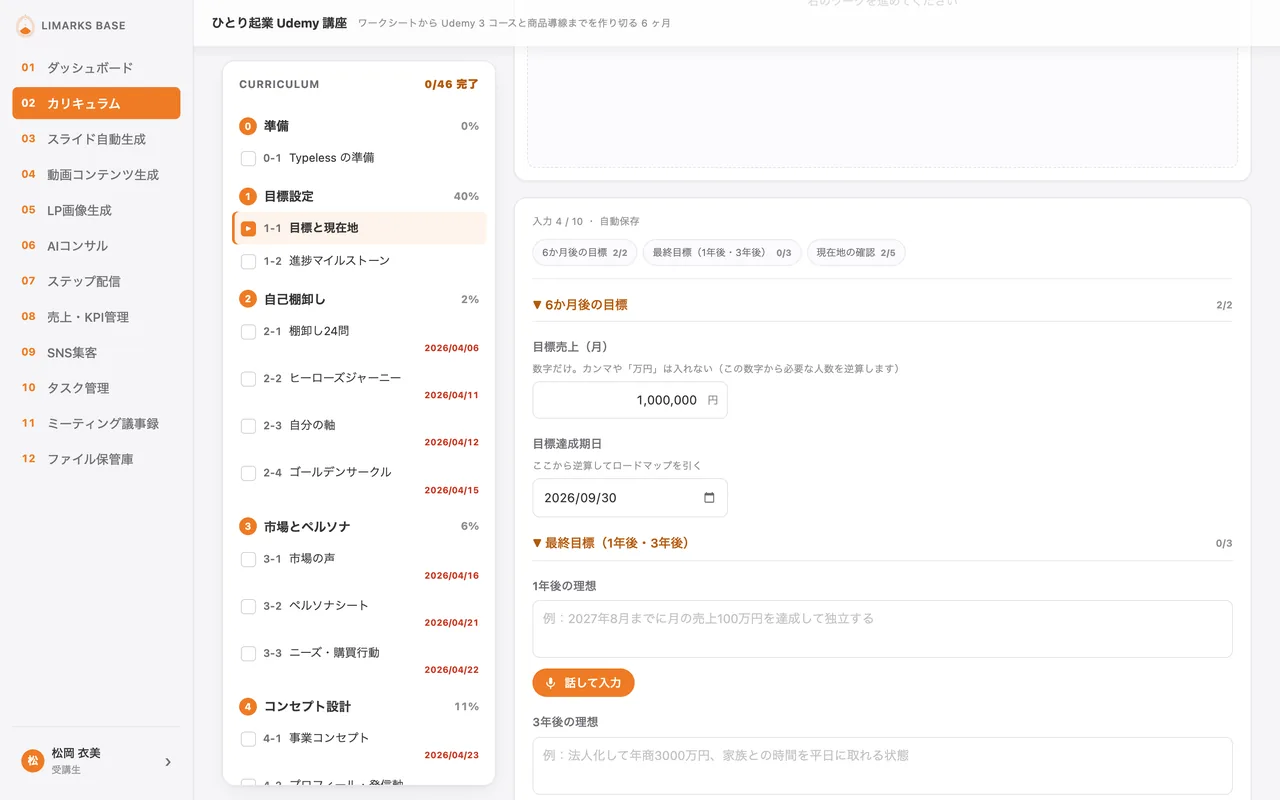The width and height of the screenshot is (1280, 800).
Task: Tick the checkbox for 2-1 棚卸し24問
Action: point(248,331)
